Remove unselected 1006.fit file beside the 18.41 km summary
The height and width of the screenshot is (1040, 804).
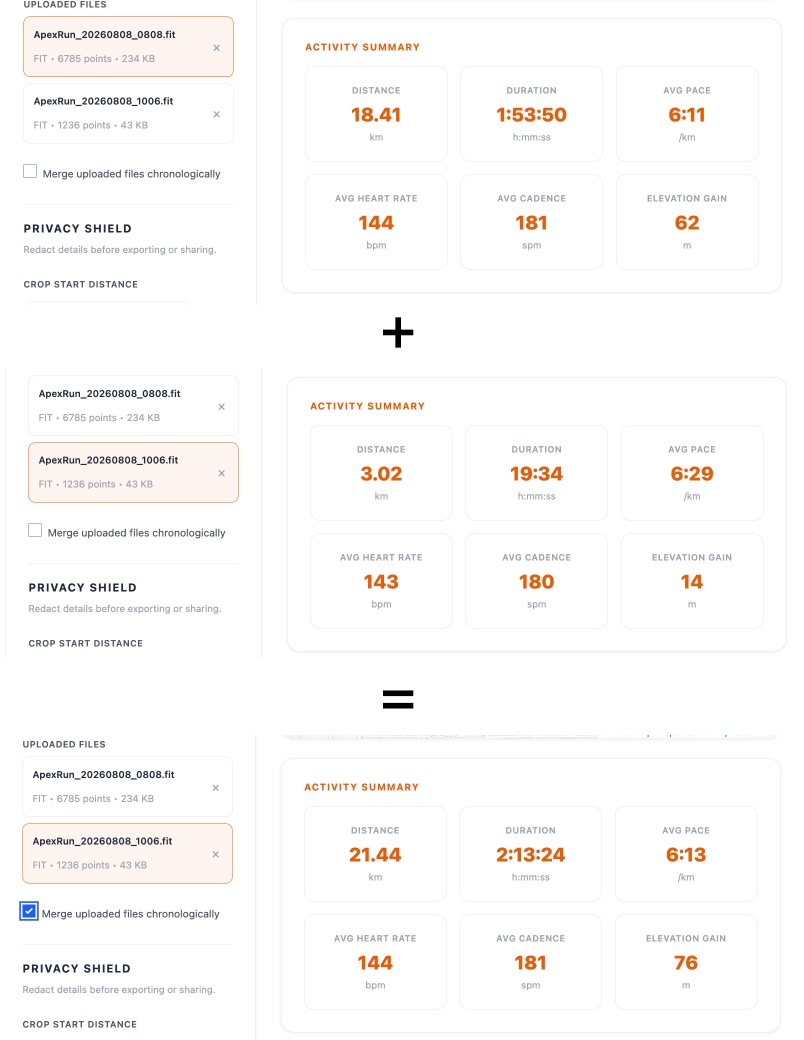point(216,114)
